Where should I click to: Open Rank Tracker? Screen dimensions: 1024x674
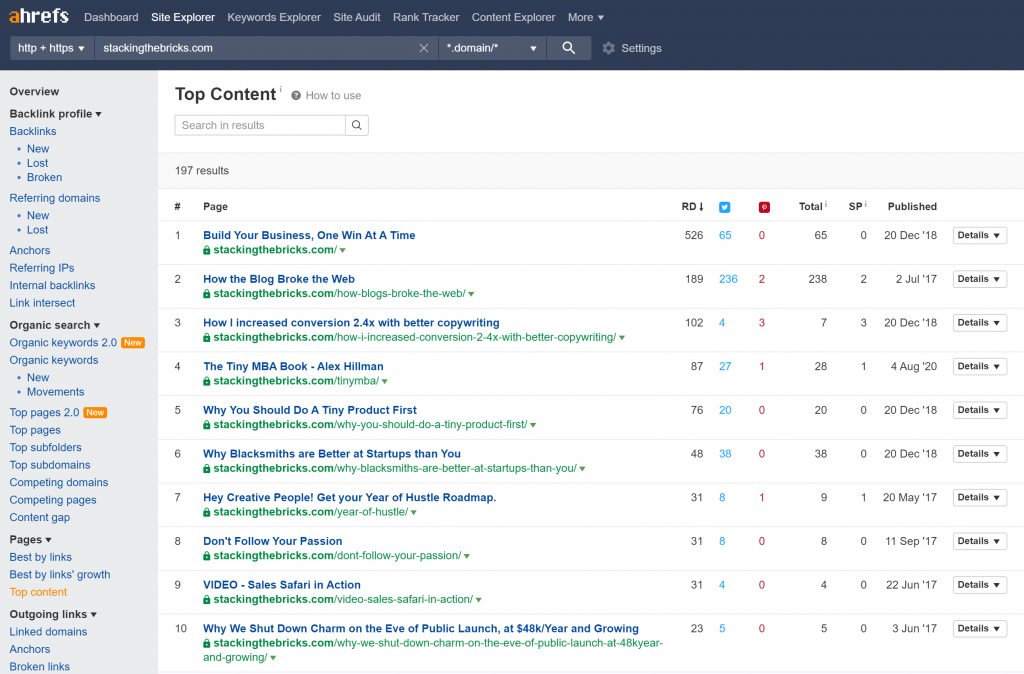(426, 17)
